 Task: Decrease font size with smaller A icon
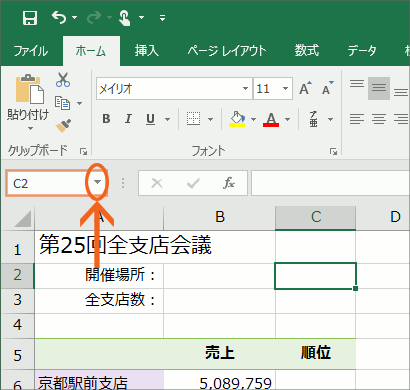tap(327, 88)
